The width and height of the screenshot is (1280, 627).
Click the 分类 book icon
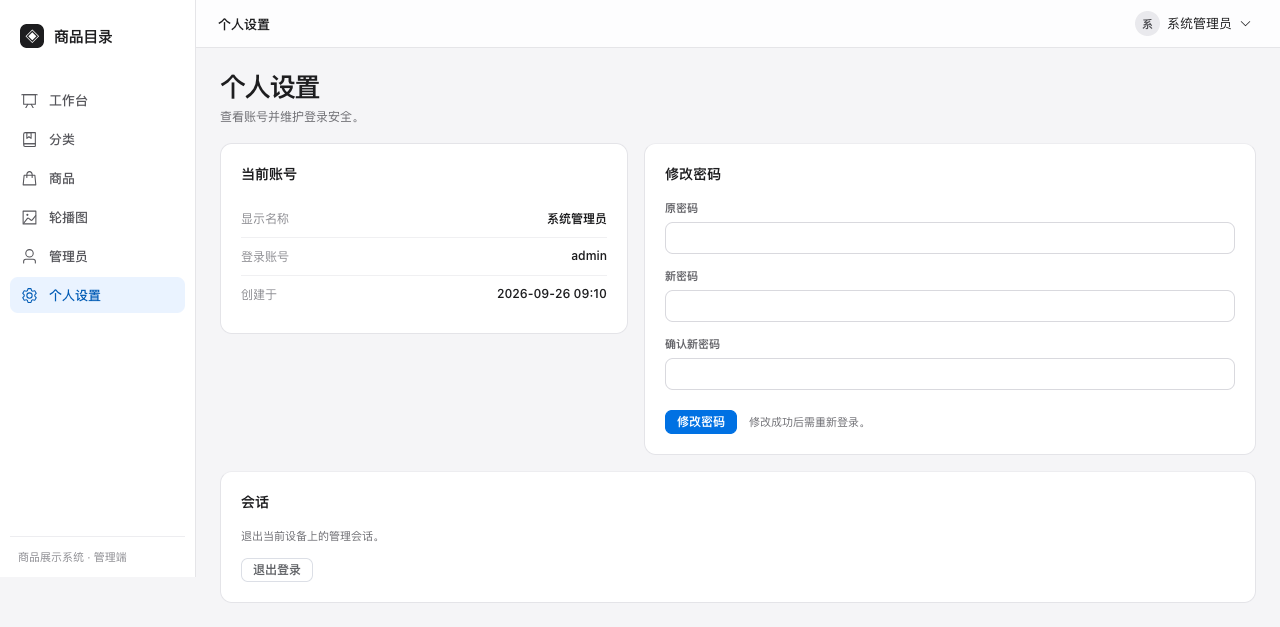coord(30,140)
